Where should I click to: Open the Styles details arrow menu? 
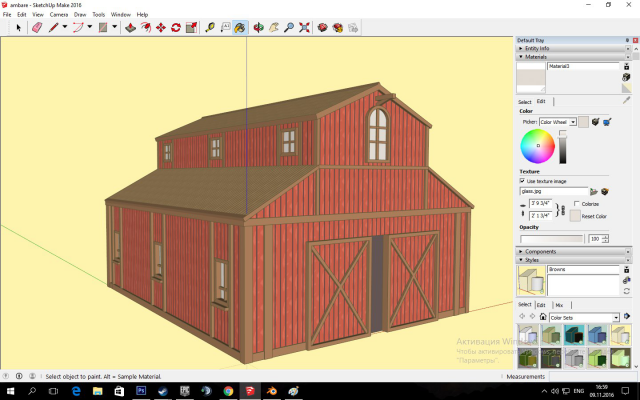click(x=627, y=316)
